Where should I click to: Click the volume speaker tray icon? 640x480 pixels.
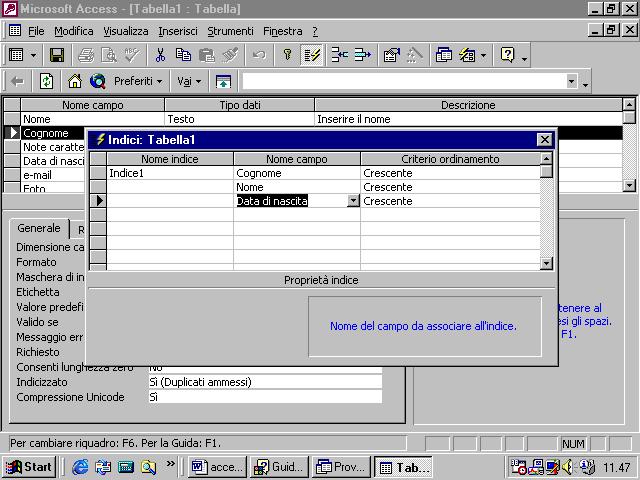click(x=568, y=467)
